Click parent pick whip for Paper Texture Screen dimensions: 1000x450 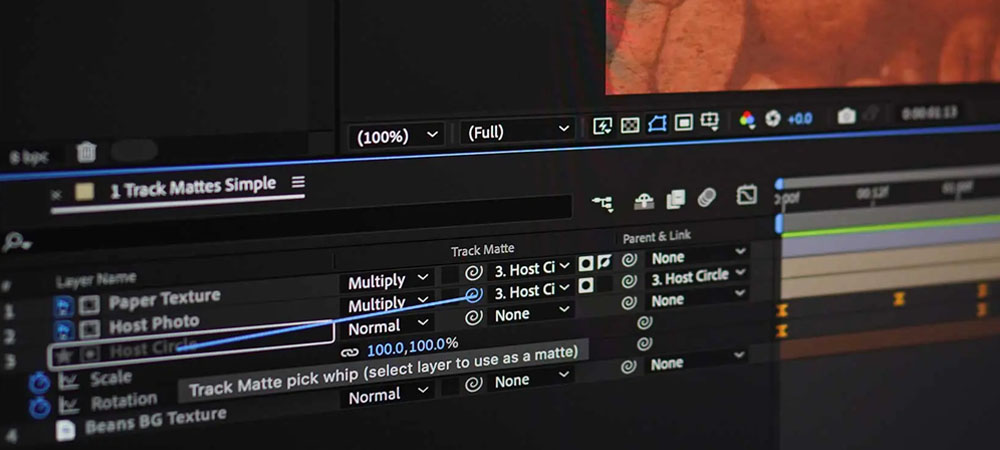[x=629, y=260]
